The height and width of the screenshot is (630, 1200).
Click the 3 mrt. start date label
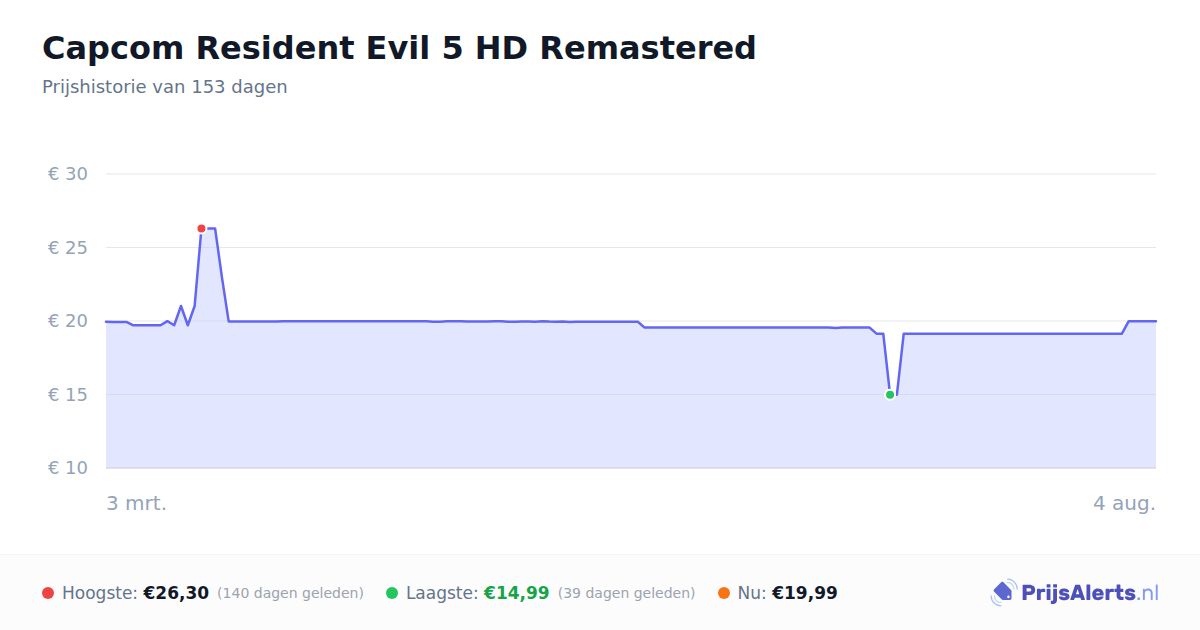[x=137, y=503]
